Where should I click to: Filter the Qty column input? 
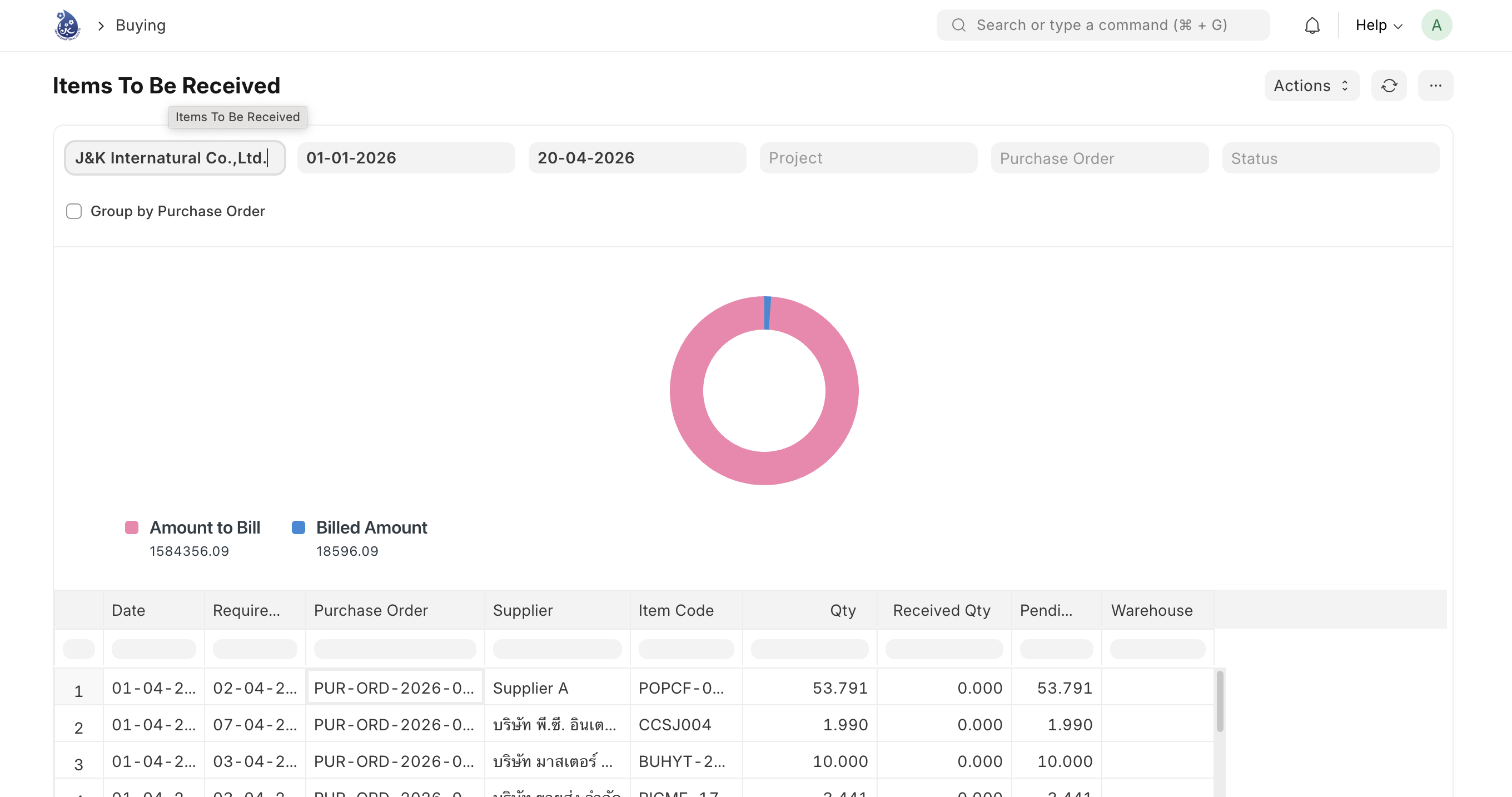tap(809, 649)
